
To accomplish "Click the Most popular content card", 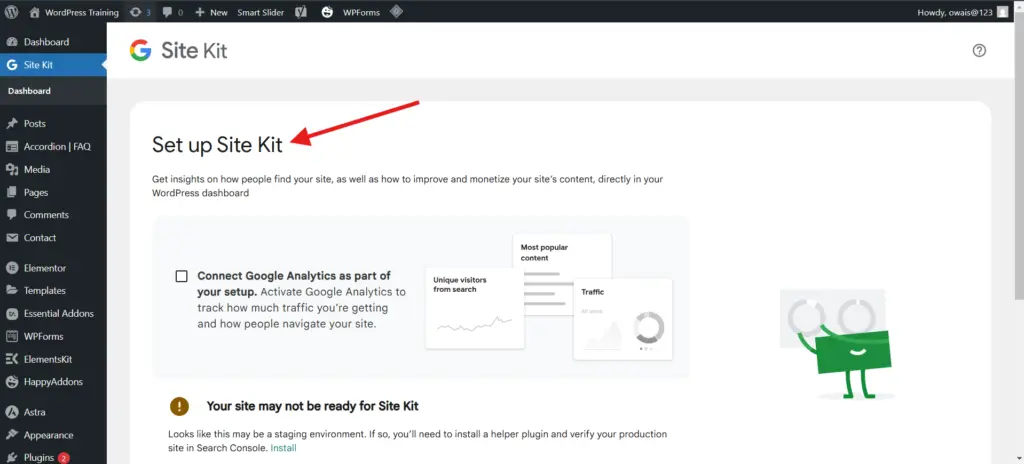I will point(562,274).
